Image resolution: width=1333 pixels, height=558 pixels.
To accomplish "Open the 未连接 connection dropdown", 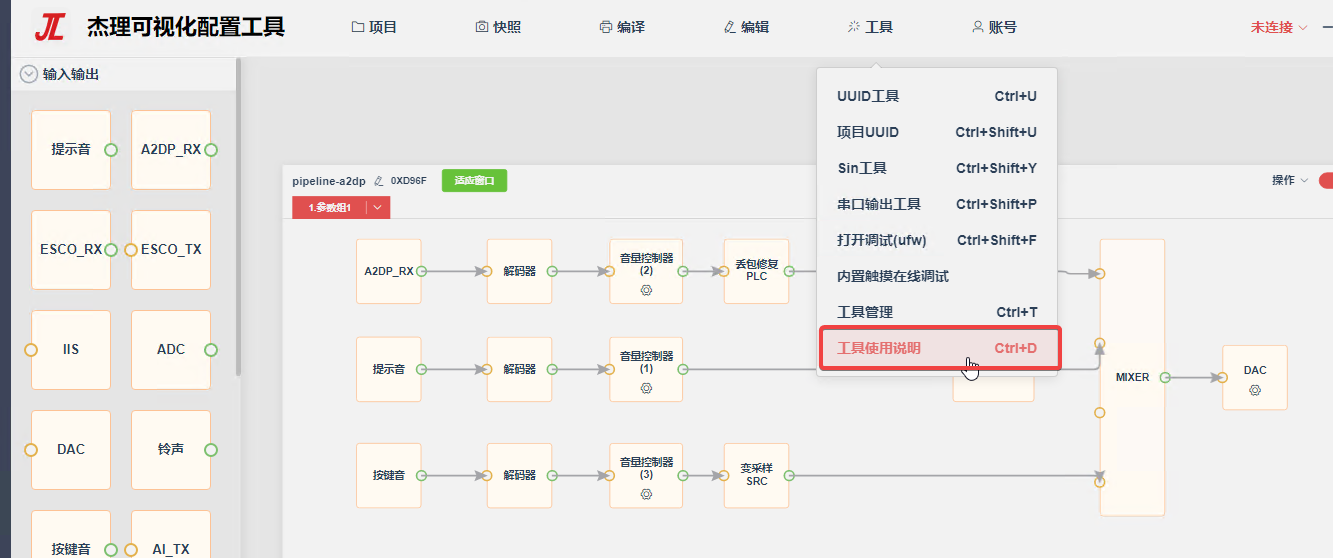I will coord(1279,28).
